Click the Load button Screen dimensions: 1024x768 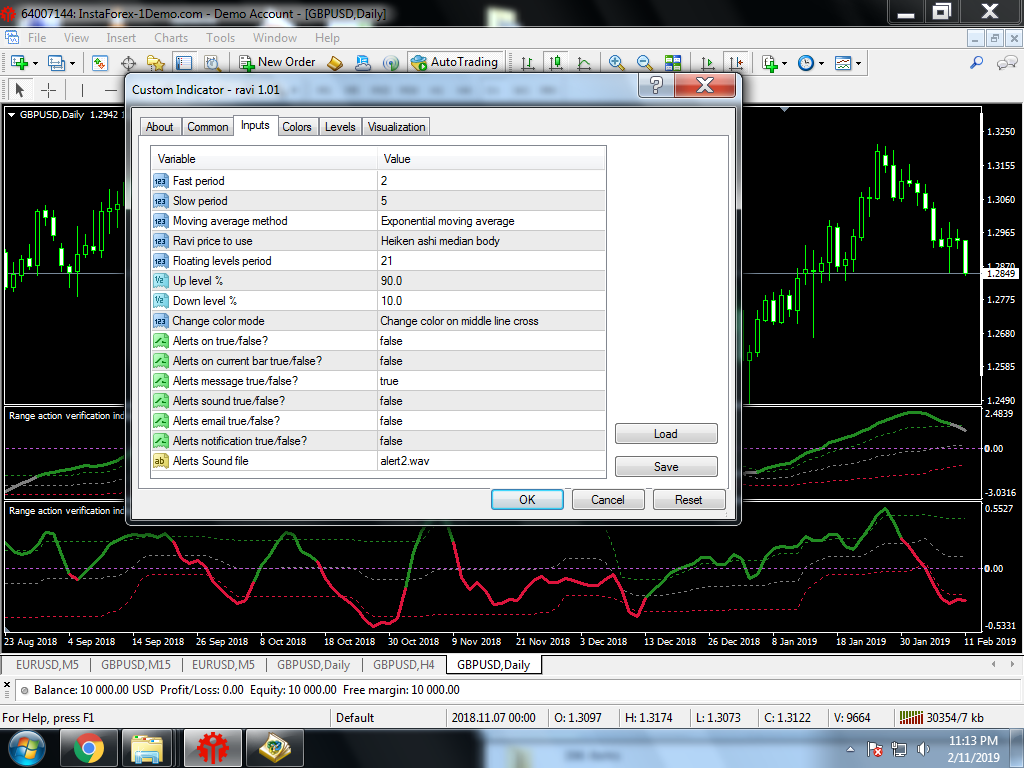(x=666, y=434)
